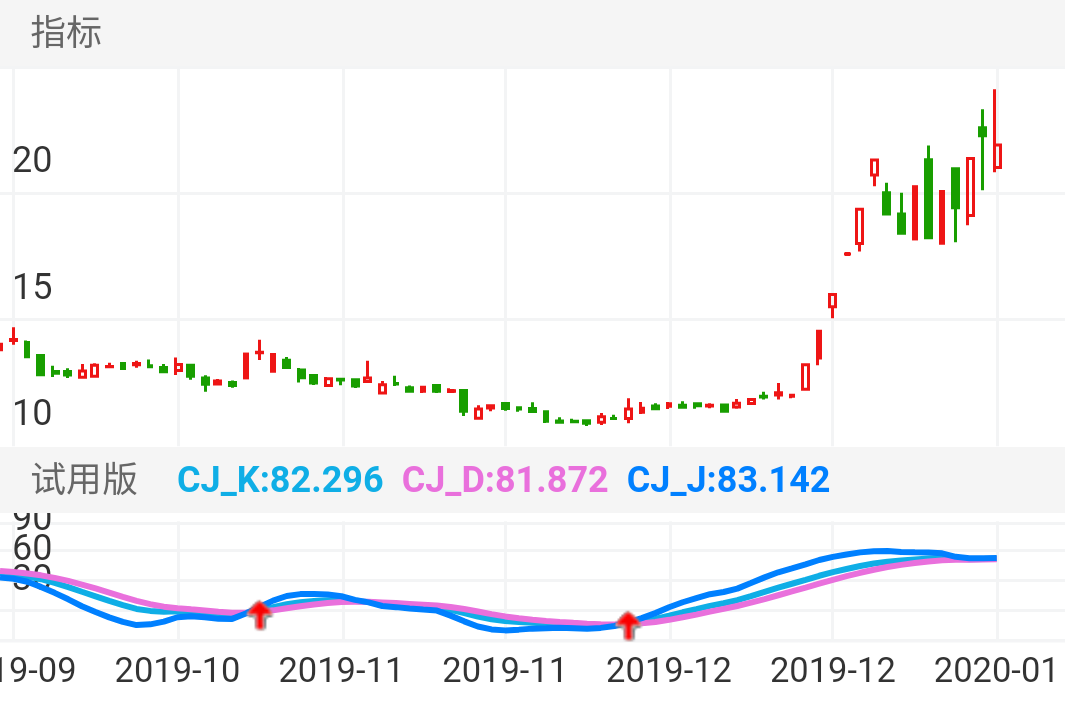Screen dimensions: 1065x708
Task: Click the price axis label 10
Action: pos(32,412)
